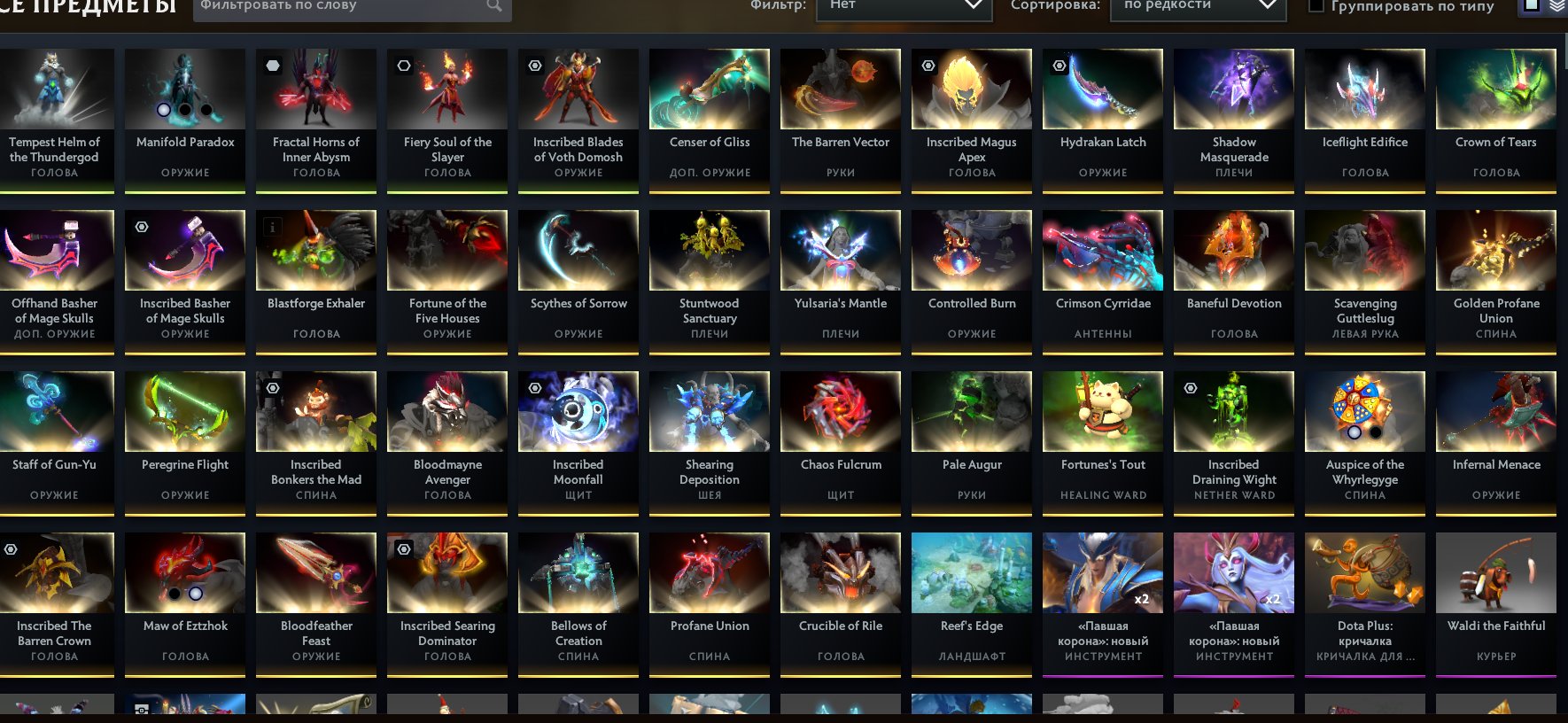Image resolution: width=1568 pixels, height=723 pixels.
Task: Switch to the stacked layers view icon
Action: coord(1556,5)
